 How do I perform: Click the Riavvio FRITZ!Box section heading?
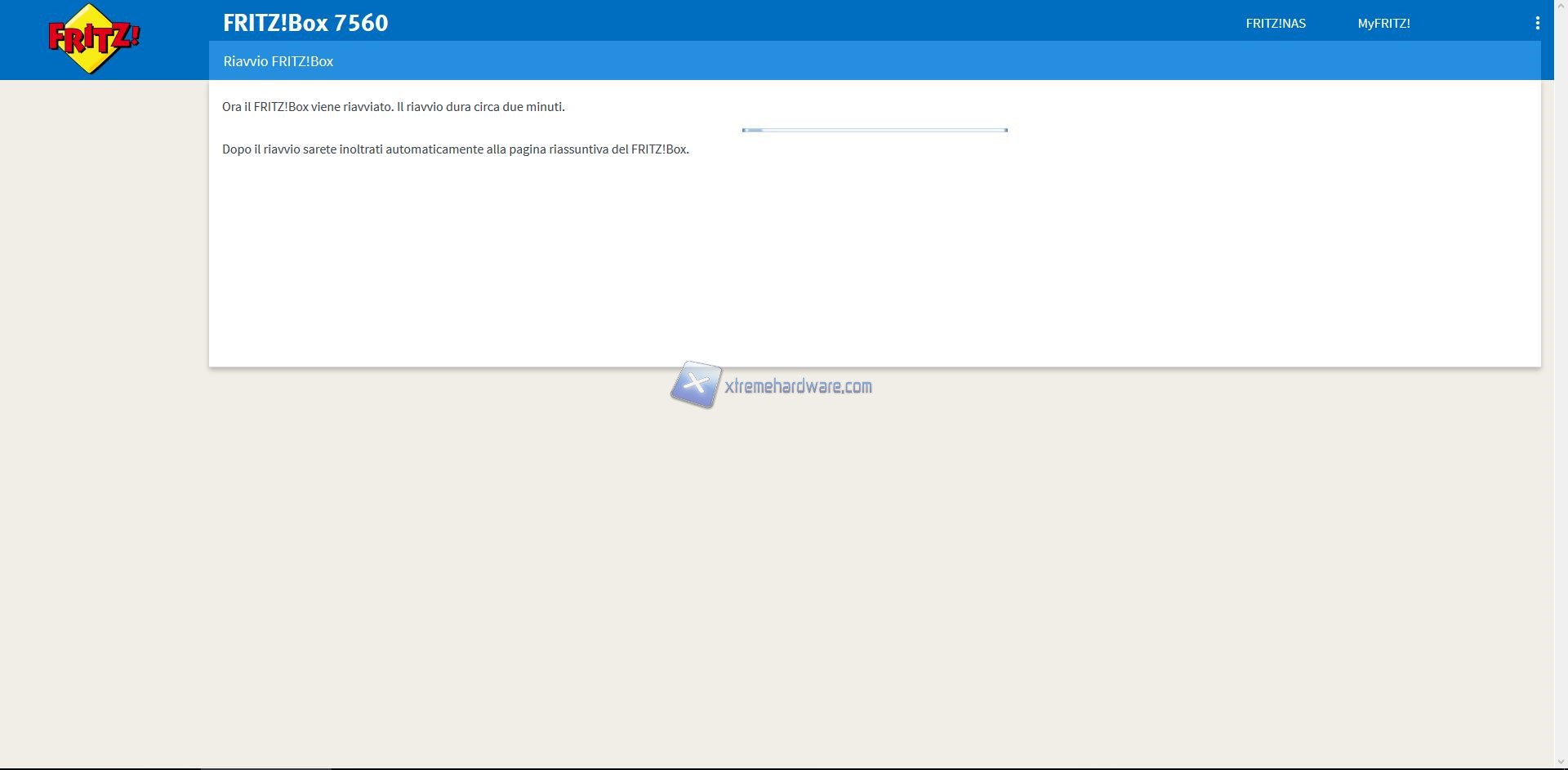278,61
